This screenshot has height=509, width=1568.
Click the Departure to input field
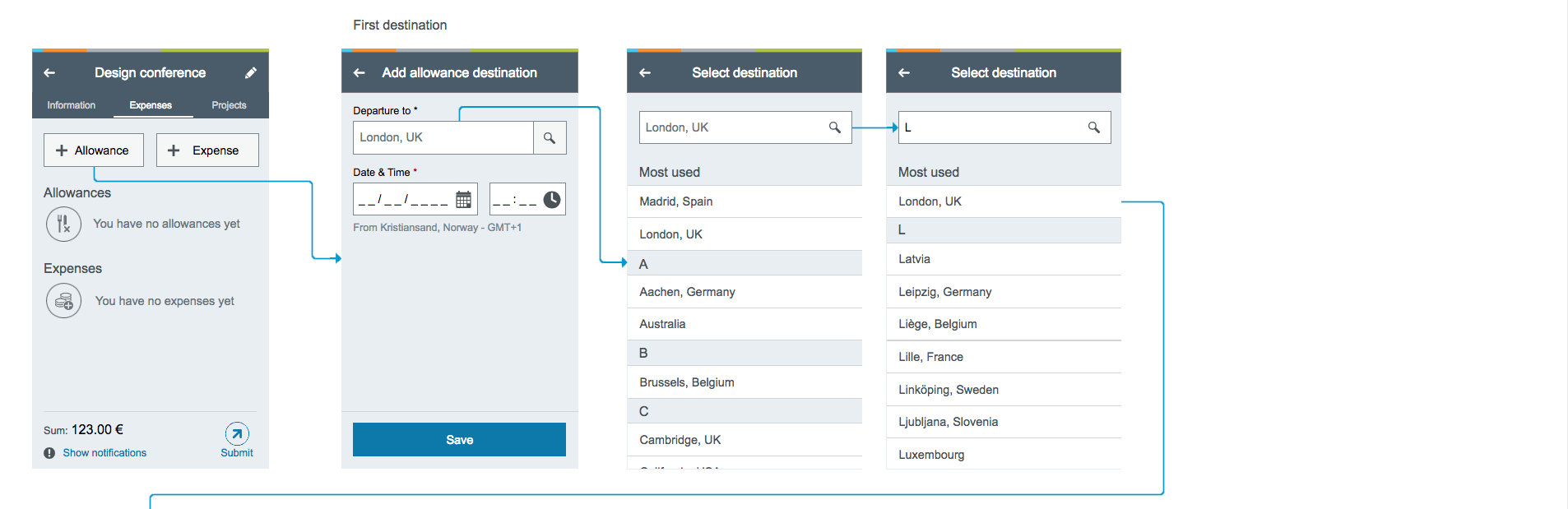click(x=443, y=138)
